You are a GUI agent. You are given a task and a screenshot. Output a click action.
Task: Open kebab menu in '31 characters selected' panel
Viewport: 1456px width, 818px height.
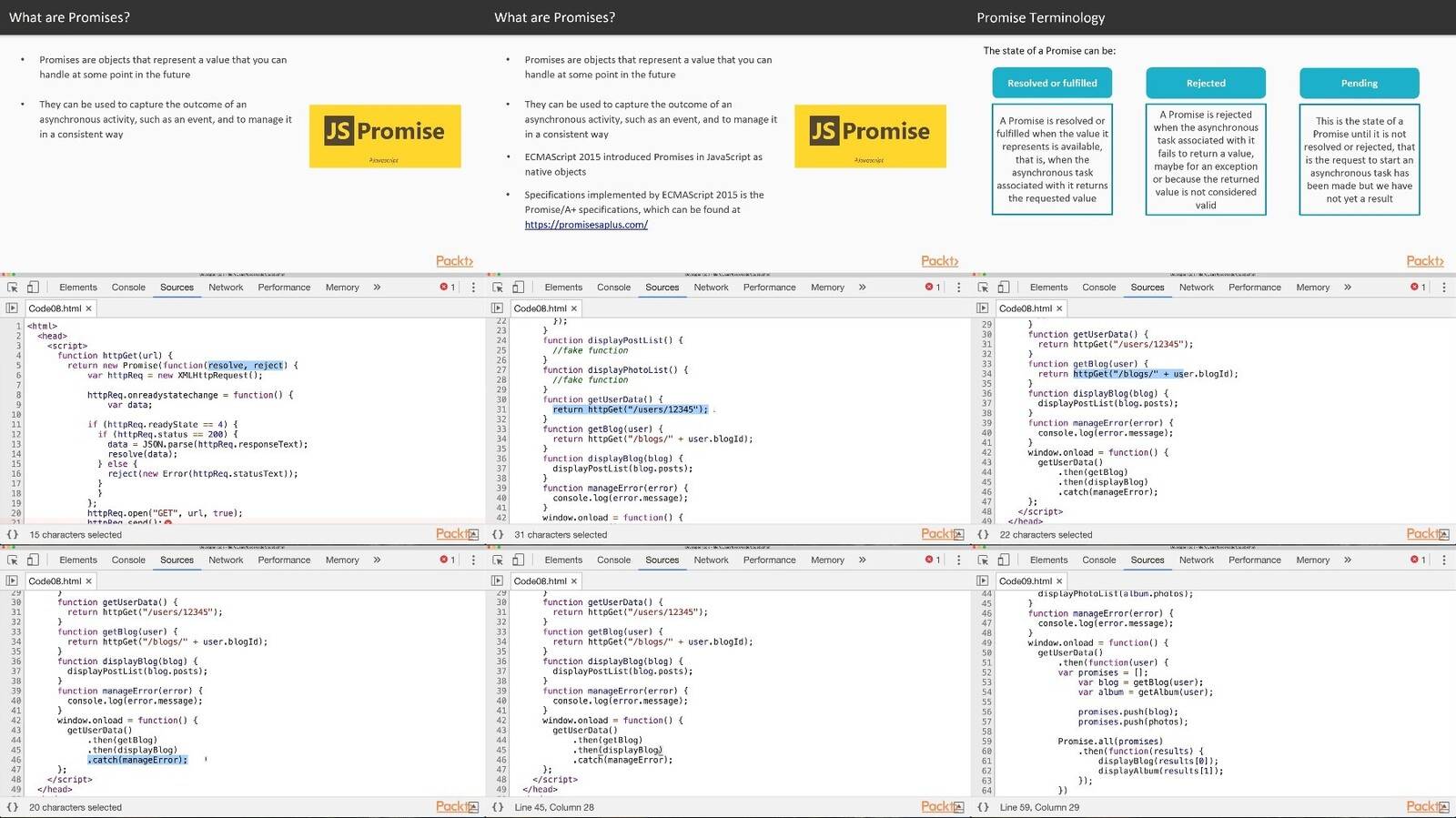click(x=958, y=287)
